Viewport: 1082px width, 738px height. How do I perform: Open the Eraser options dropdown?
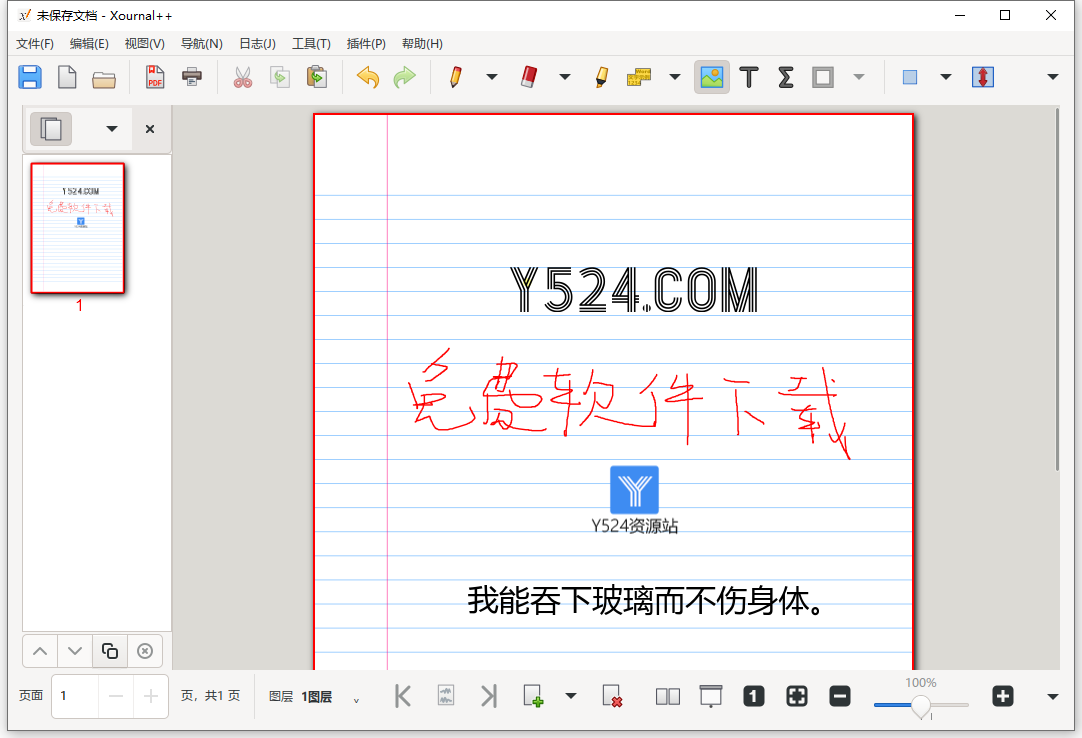click(565, 77)
